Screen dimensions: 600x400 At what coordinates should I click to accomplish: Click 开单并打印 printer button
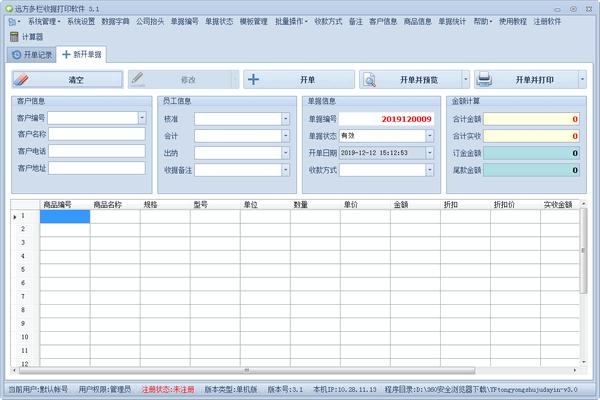[x=526, y=80]
